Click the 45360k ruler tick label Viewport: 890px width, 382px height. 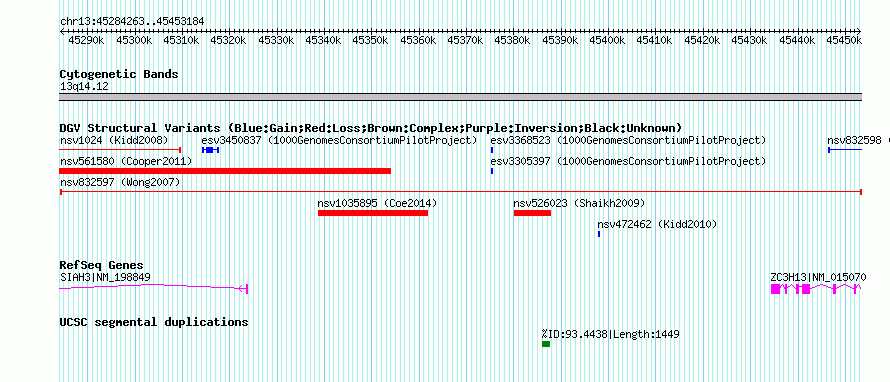419,40
